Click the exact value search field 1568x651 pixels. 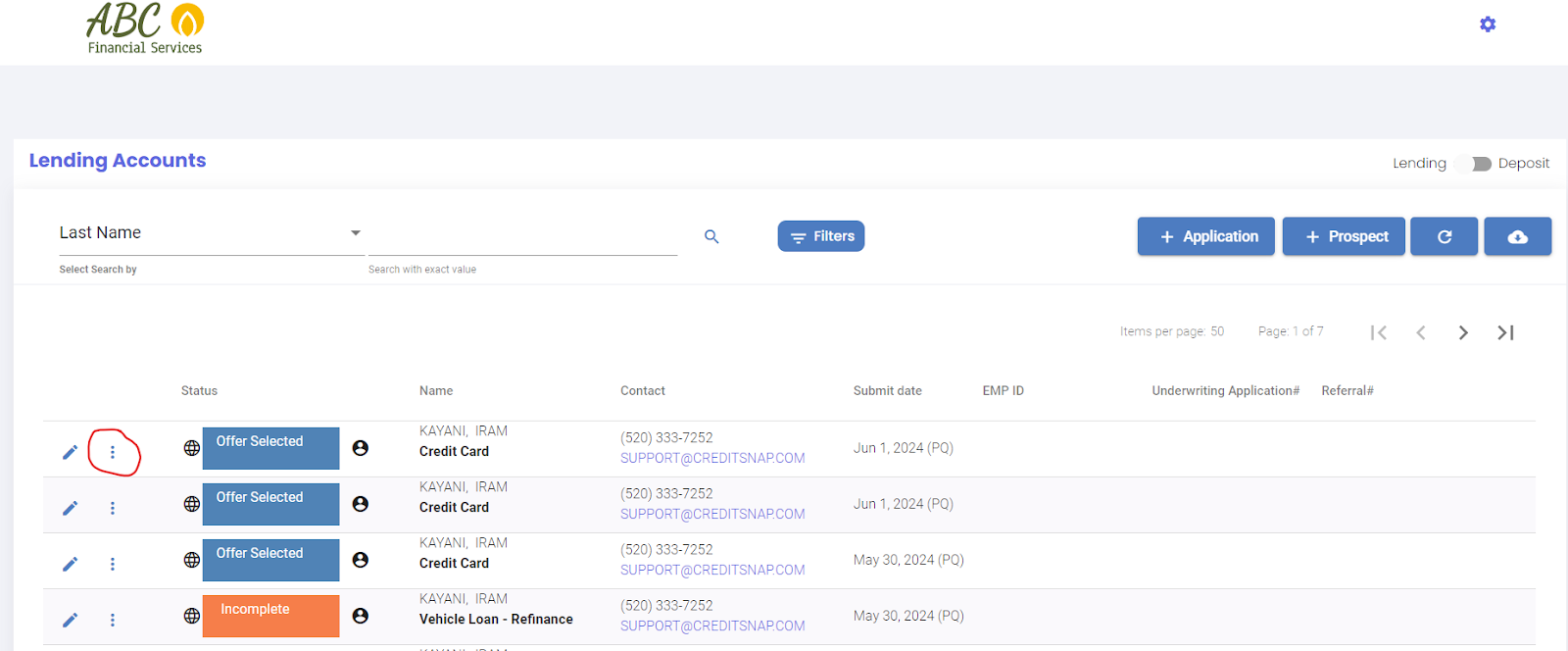[x=522, y=235]
